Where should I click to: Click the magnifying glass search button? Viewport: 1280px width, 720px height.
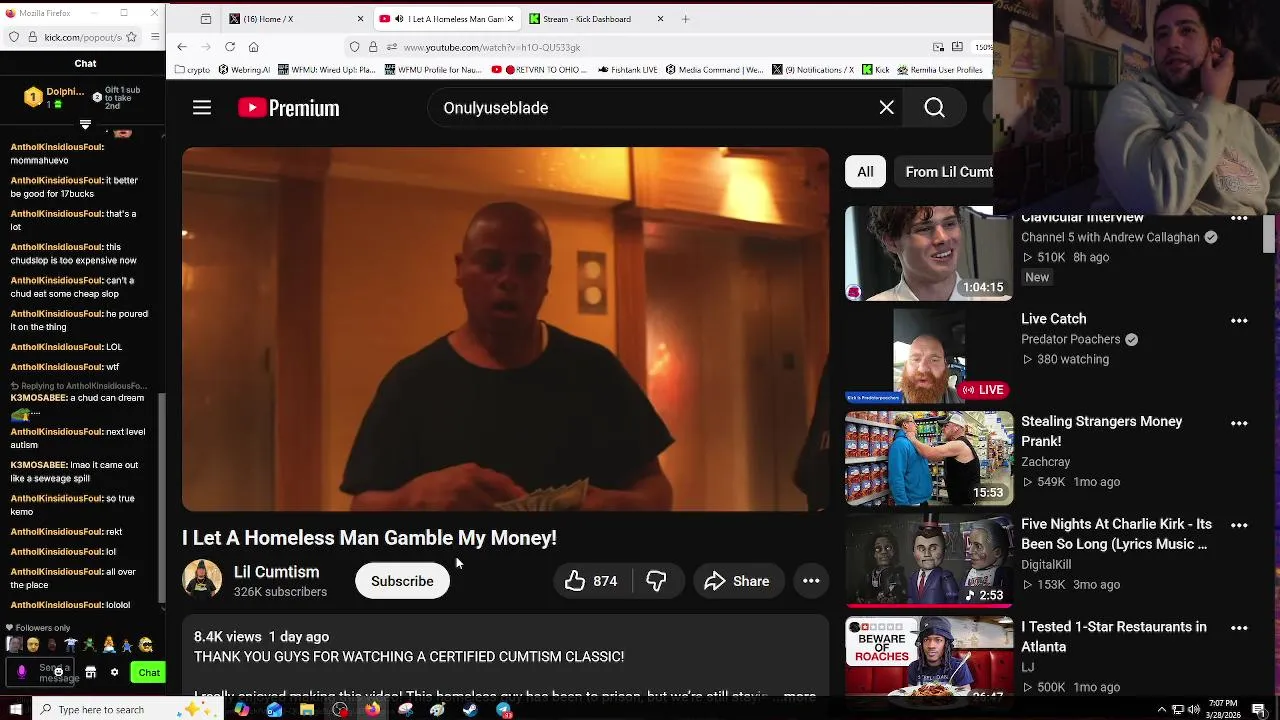click(934, 108)
